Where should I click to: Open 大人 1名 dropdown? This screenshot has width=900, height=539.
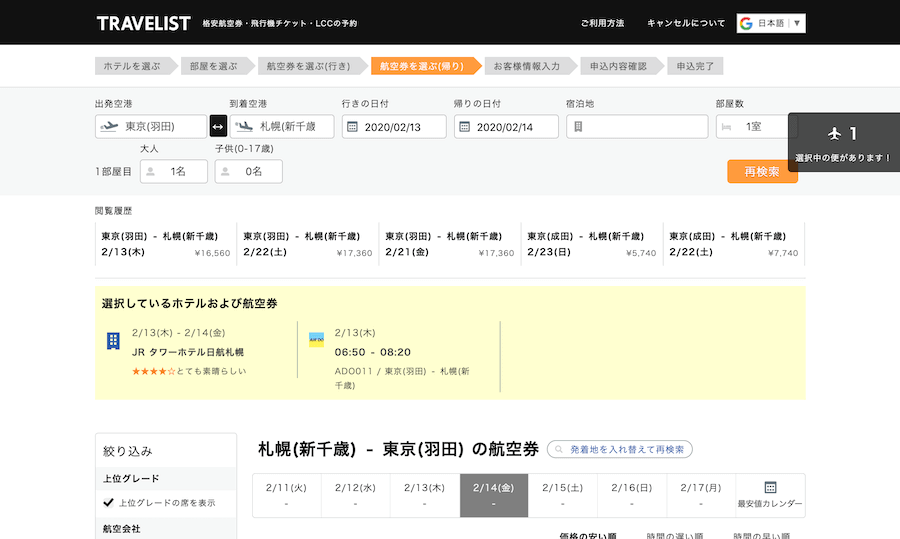point(174,172)
